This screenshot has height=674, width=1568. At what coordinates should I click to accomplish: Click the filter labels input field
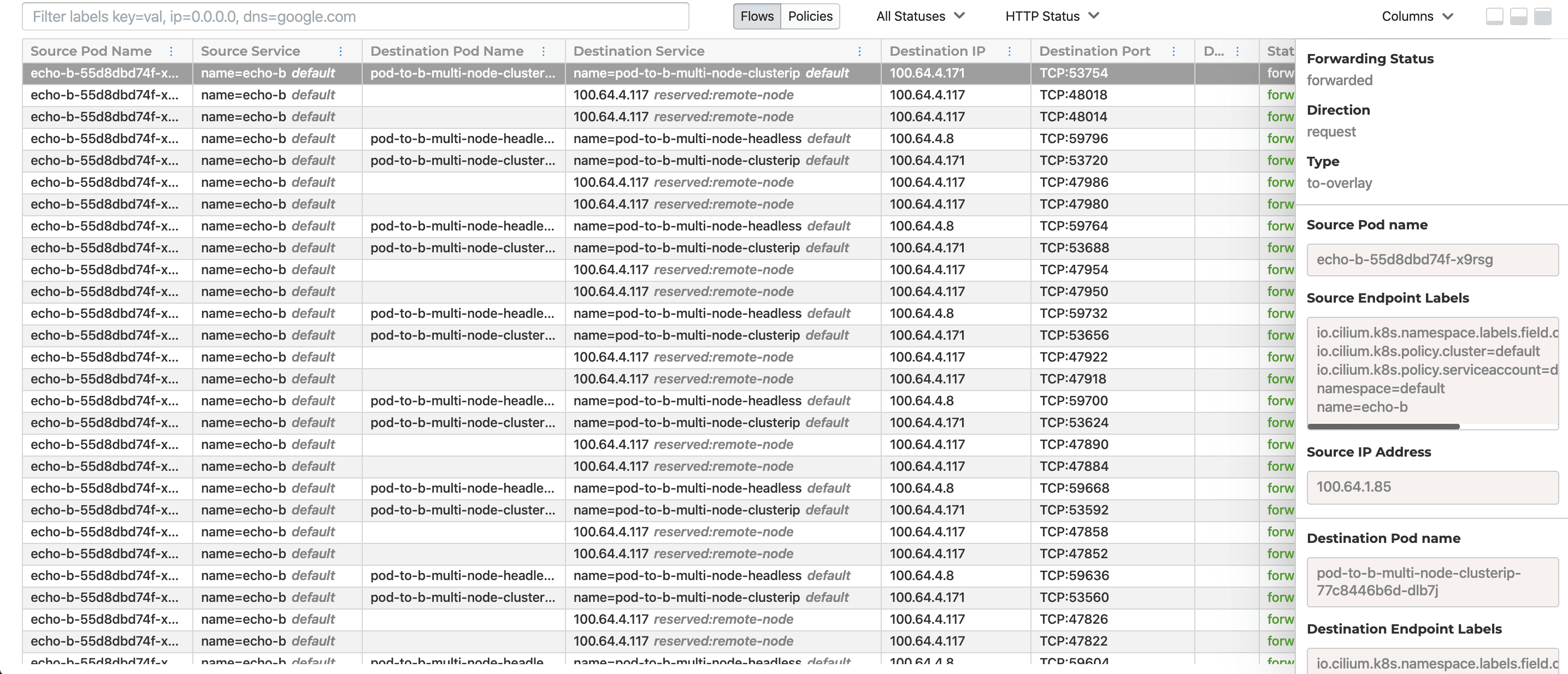pyautogui.click(x=356, y=16)
